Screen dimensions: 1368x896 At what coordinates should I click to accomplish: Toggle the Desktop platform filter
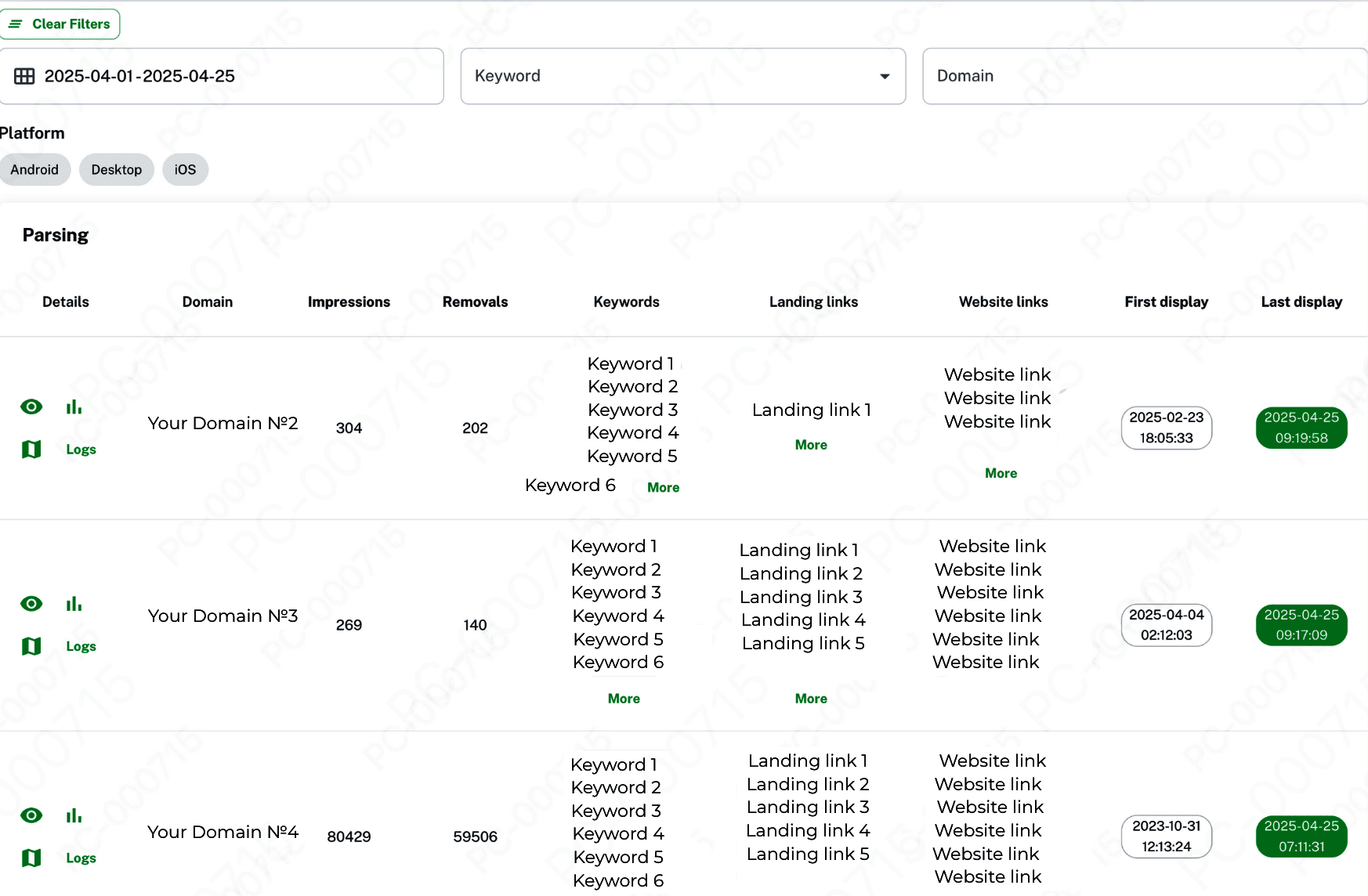117,170
